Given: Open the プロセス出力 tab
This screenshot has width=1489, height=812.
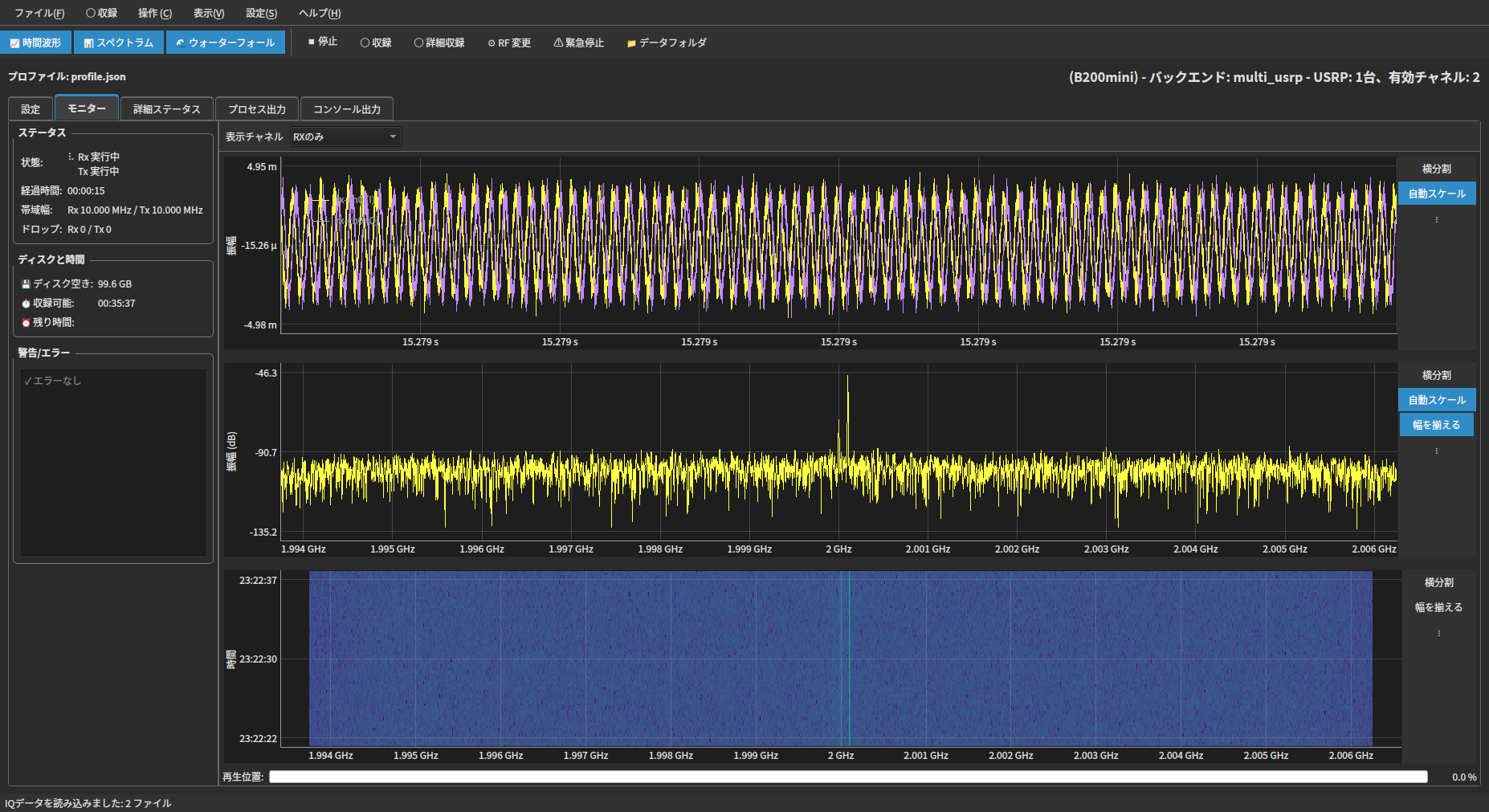Looking at the screenshot, I should tap(257, 109).
